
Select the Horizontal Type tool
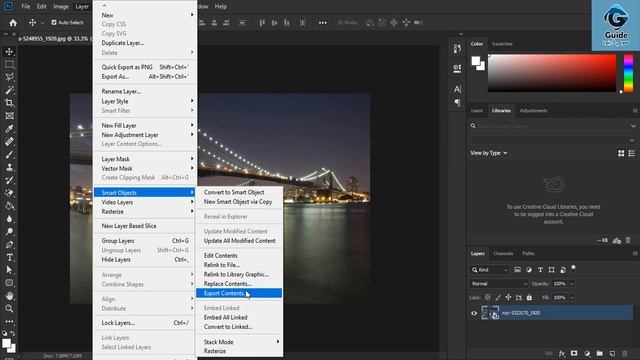point(9,257)
